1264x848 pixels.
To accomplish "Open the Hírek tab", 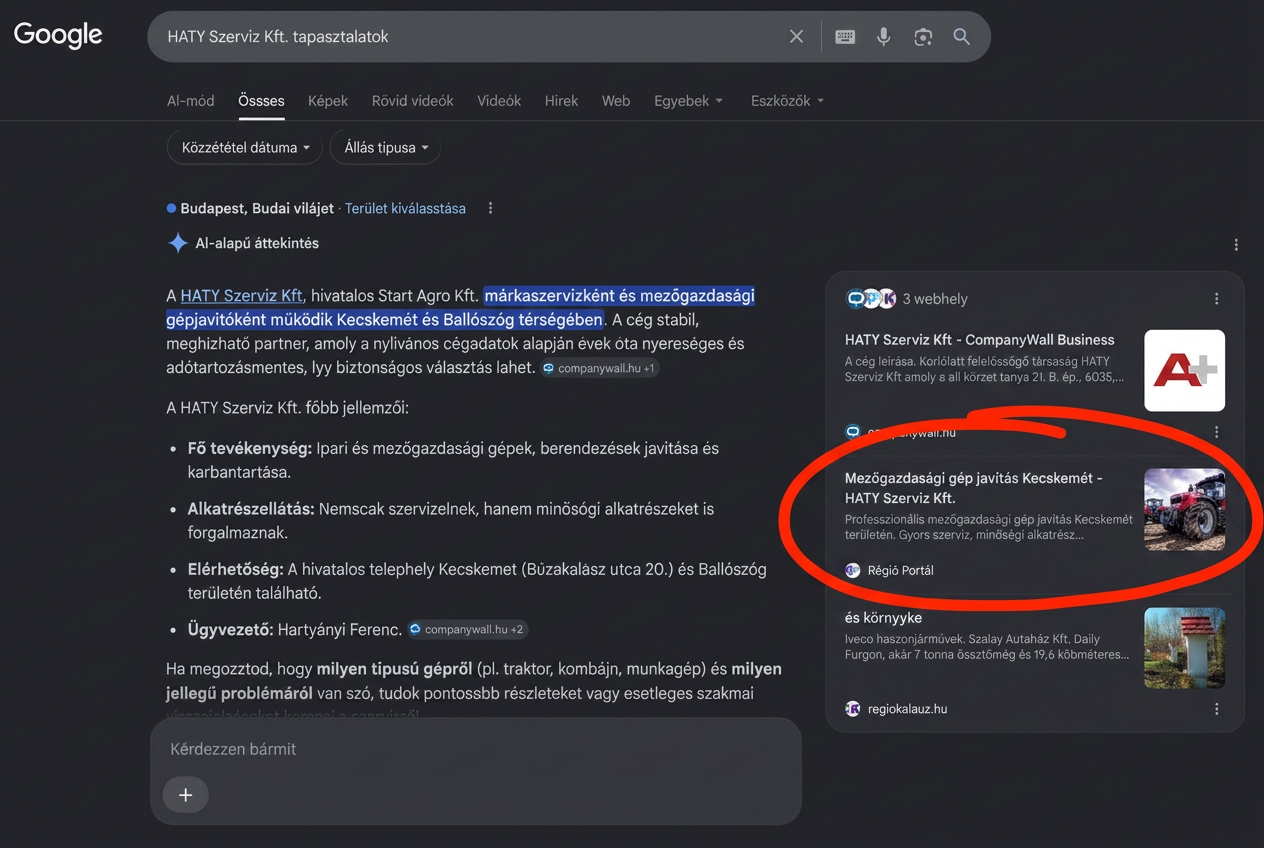I will tap(561, 101).
